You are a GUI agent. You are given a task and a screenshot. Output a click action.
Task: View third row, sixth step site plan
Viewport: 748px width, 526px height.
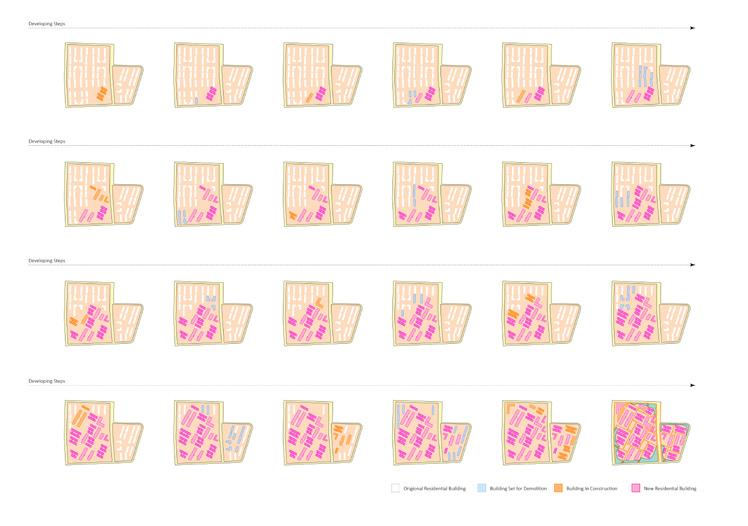pos(651,313)
